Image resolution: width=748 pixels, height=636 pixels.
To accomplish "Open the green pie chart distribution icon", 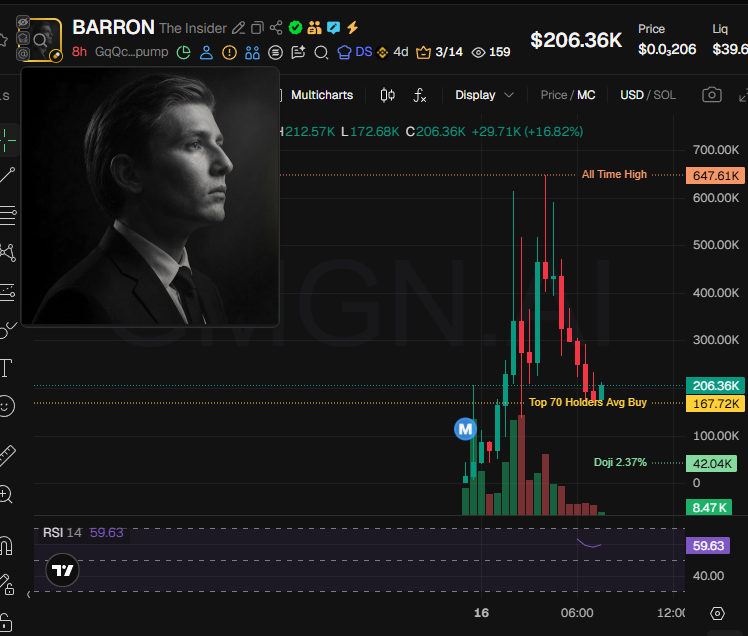I will (x=183, y=52).
